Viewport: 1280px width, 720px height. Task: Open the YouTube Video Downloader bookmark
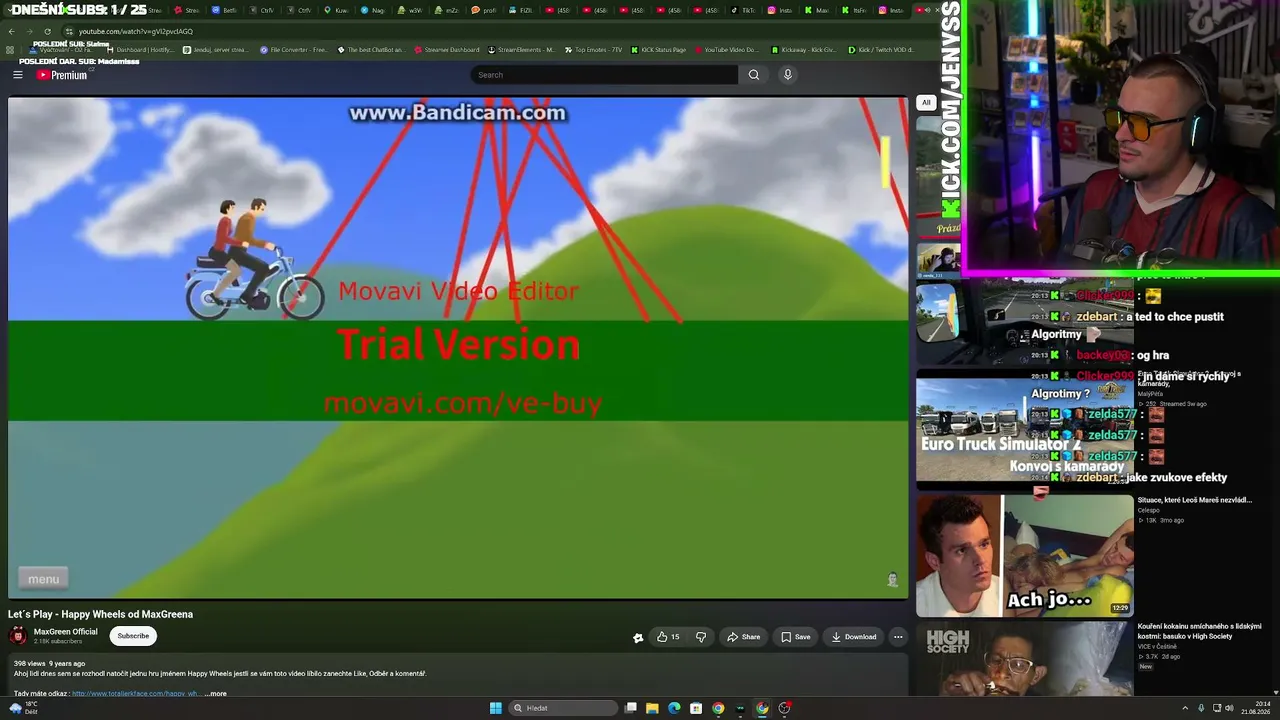coord(726,50)
